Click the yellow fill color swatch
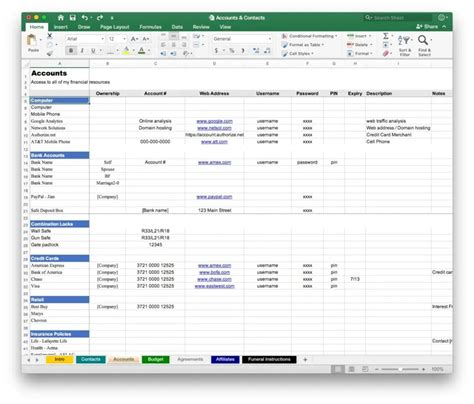 click(126, 51)
